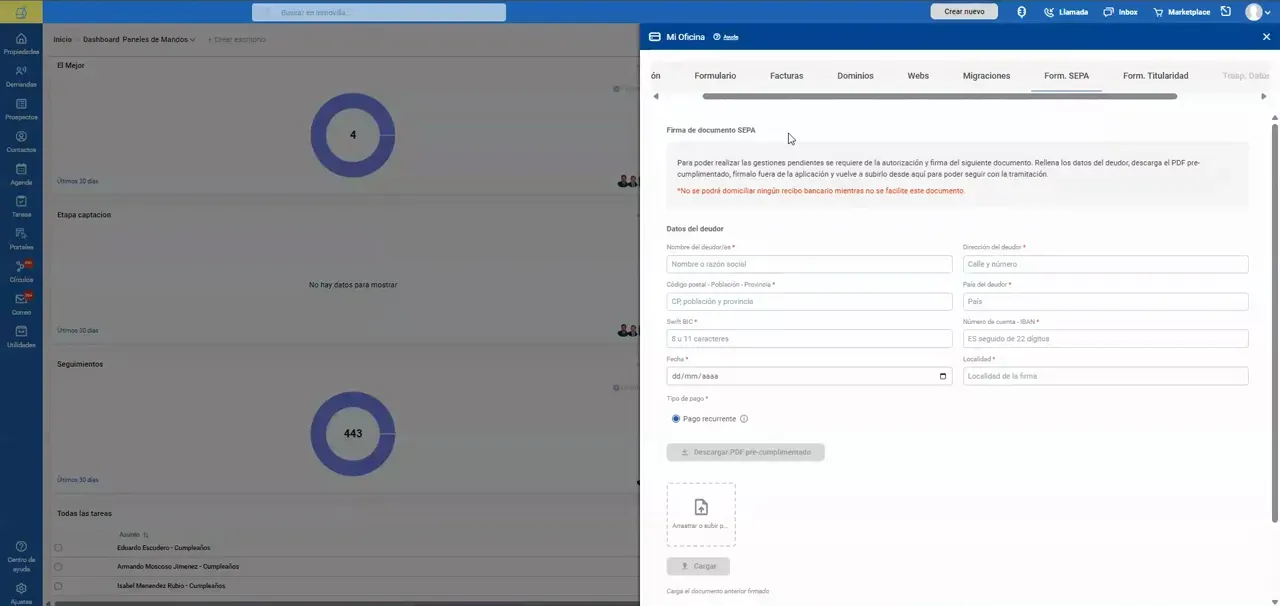Click the Swift BIC field
Viewport: 1280px width, 606px height.
coord(809,339)
